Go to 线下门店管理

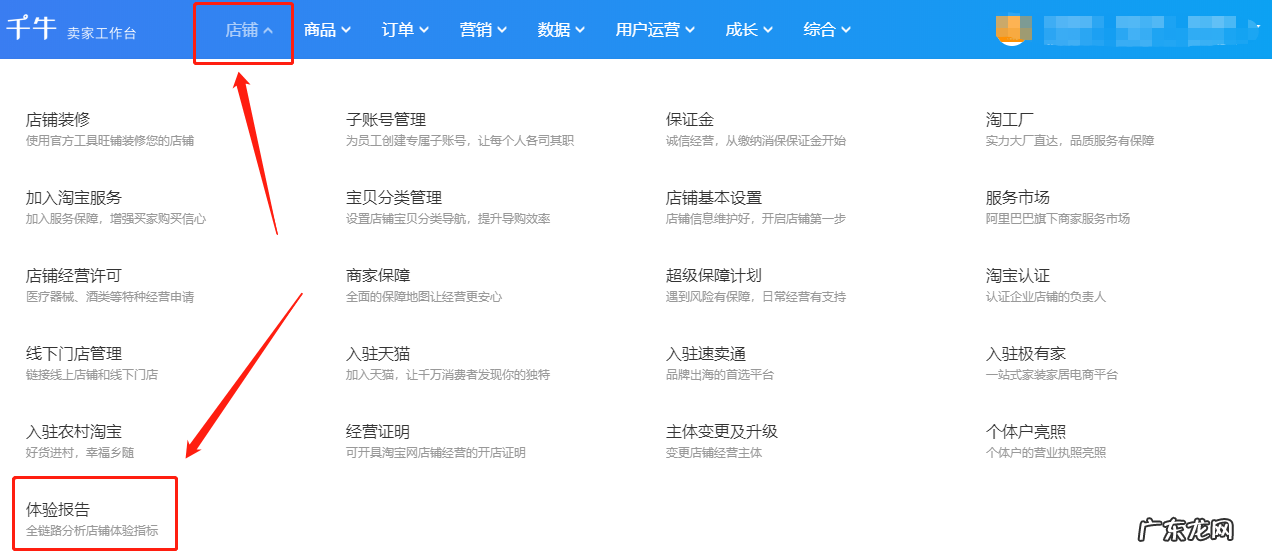click(x=74, y=353)
